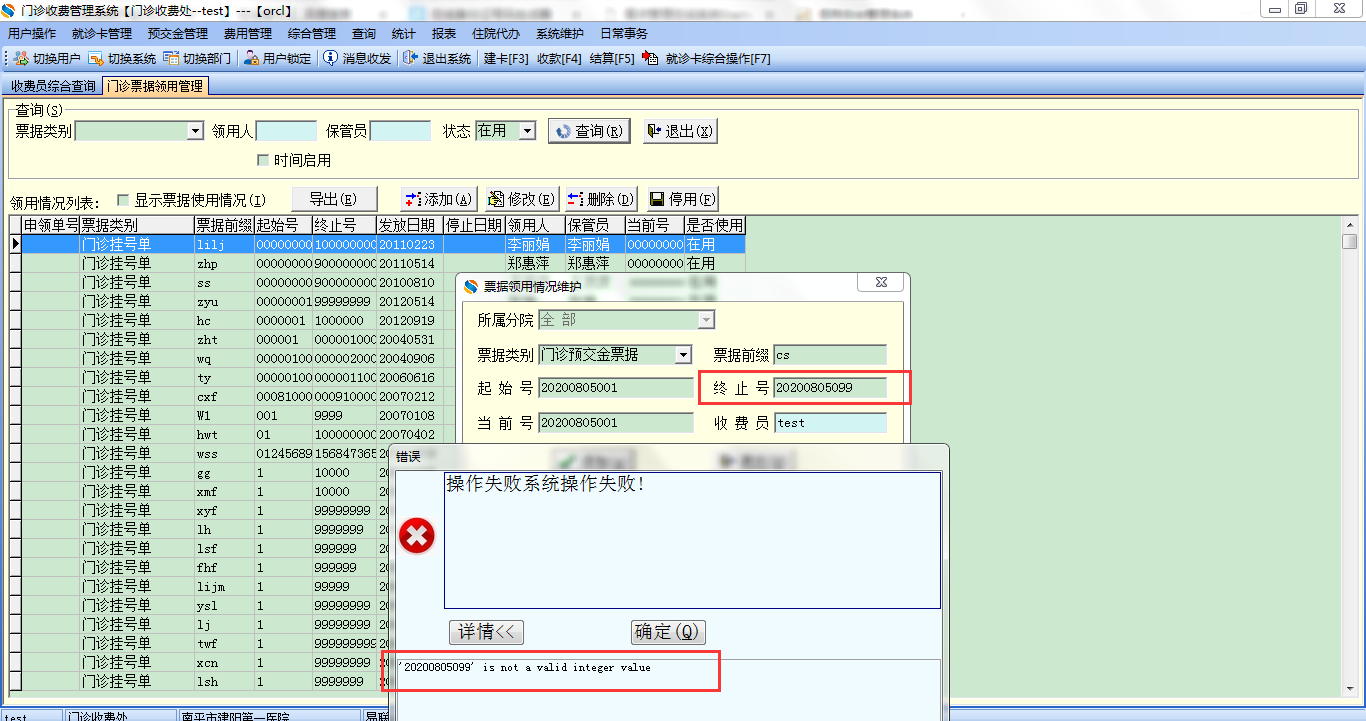Click the red error icon in 错误 dialog

pyautogui.click(x=416, y=537)
